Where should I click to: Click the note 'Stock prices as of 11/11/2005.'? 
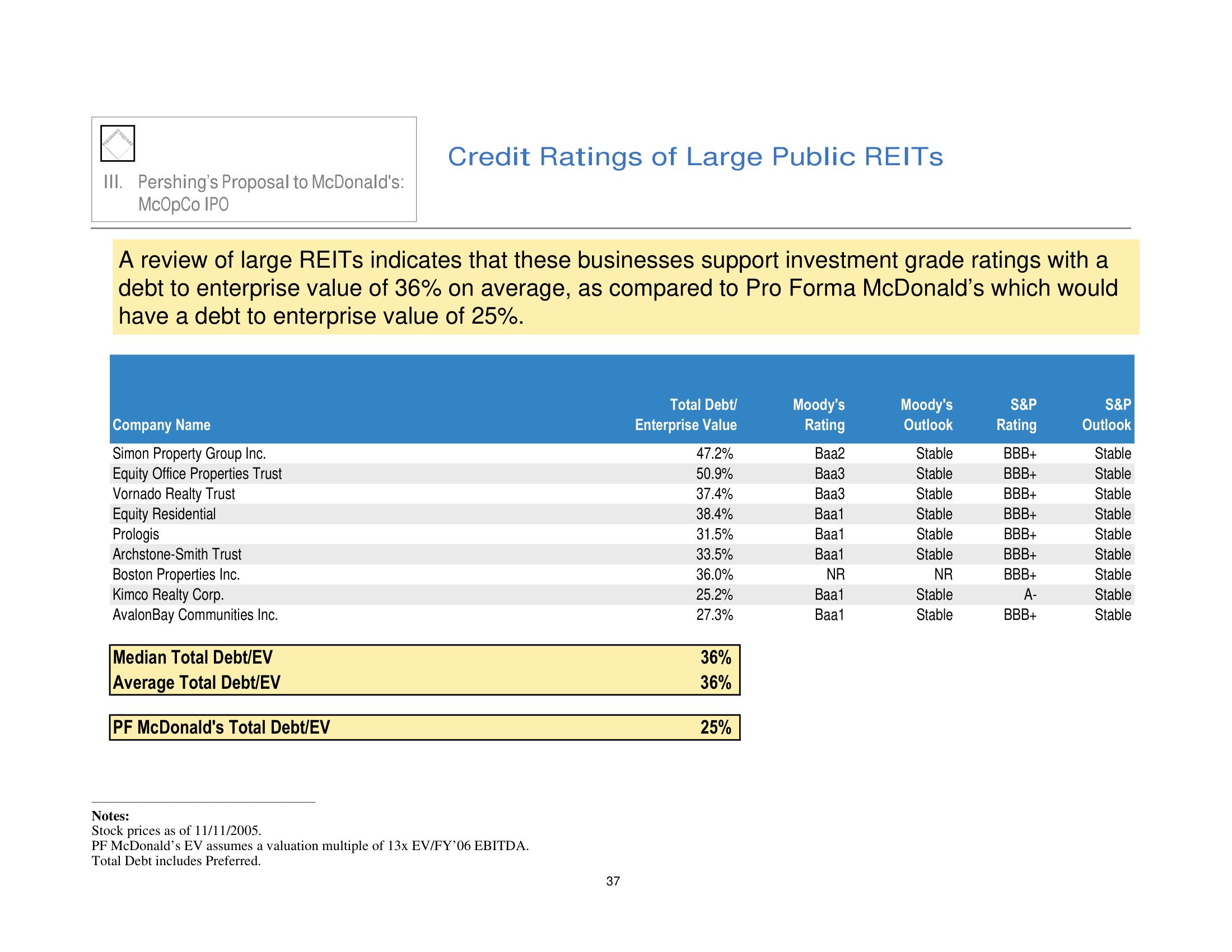[176, 830]
